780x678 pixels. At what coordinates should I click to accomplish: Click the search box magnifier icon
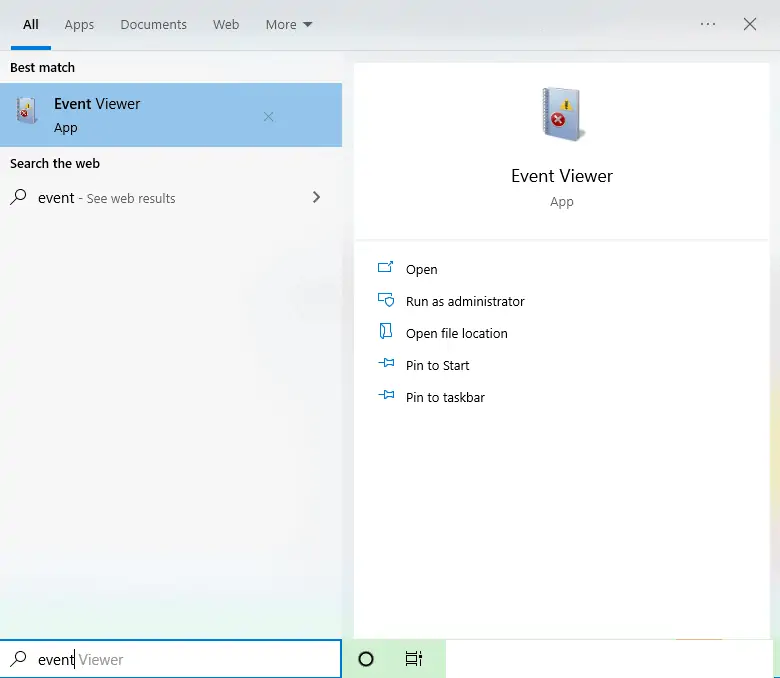pos(18,659)
